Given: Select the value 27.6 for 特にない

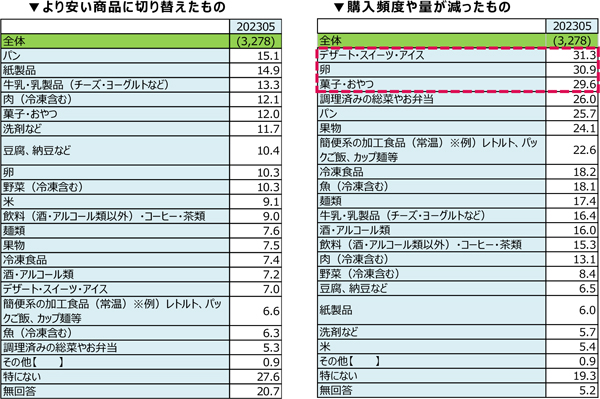Looking at the screenshot, I should click(268, 377).
